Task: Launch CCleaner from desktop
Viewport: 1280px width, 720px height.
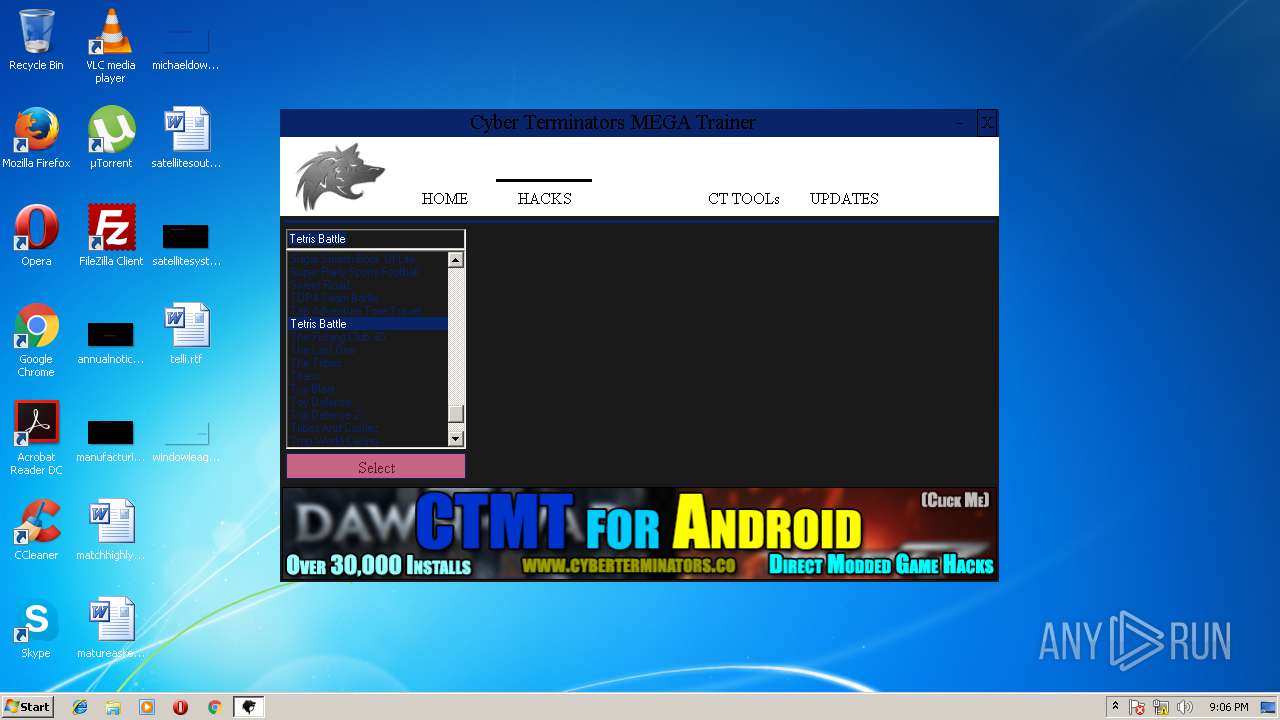Action: coord(36,530)
